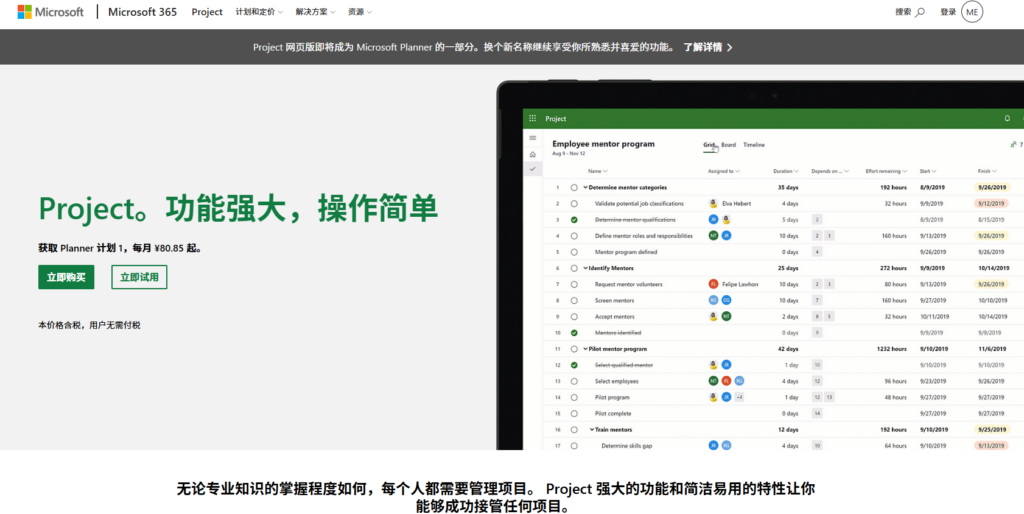Click the home icon in Project sidebar
Image resolution: width=1024 pixels, height=514 pixels.
(532, 154)
